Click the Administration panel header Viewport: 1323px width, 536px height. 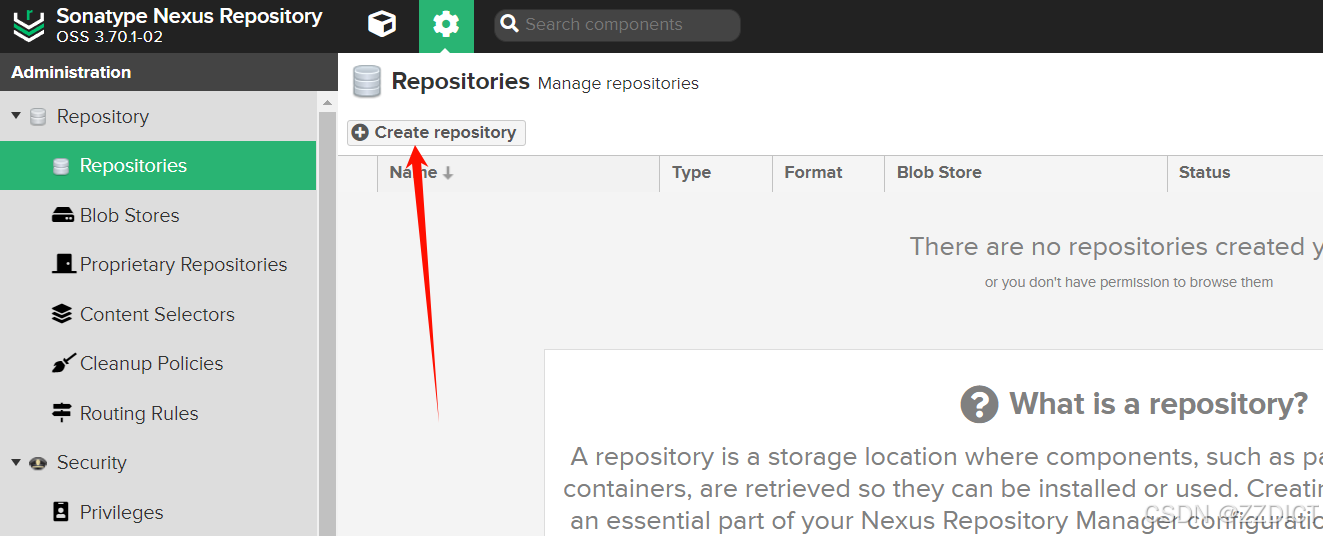pos(169,72)
